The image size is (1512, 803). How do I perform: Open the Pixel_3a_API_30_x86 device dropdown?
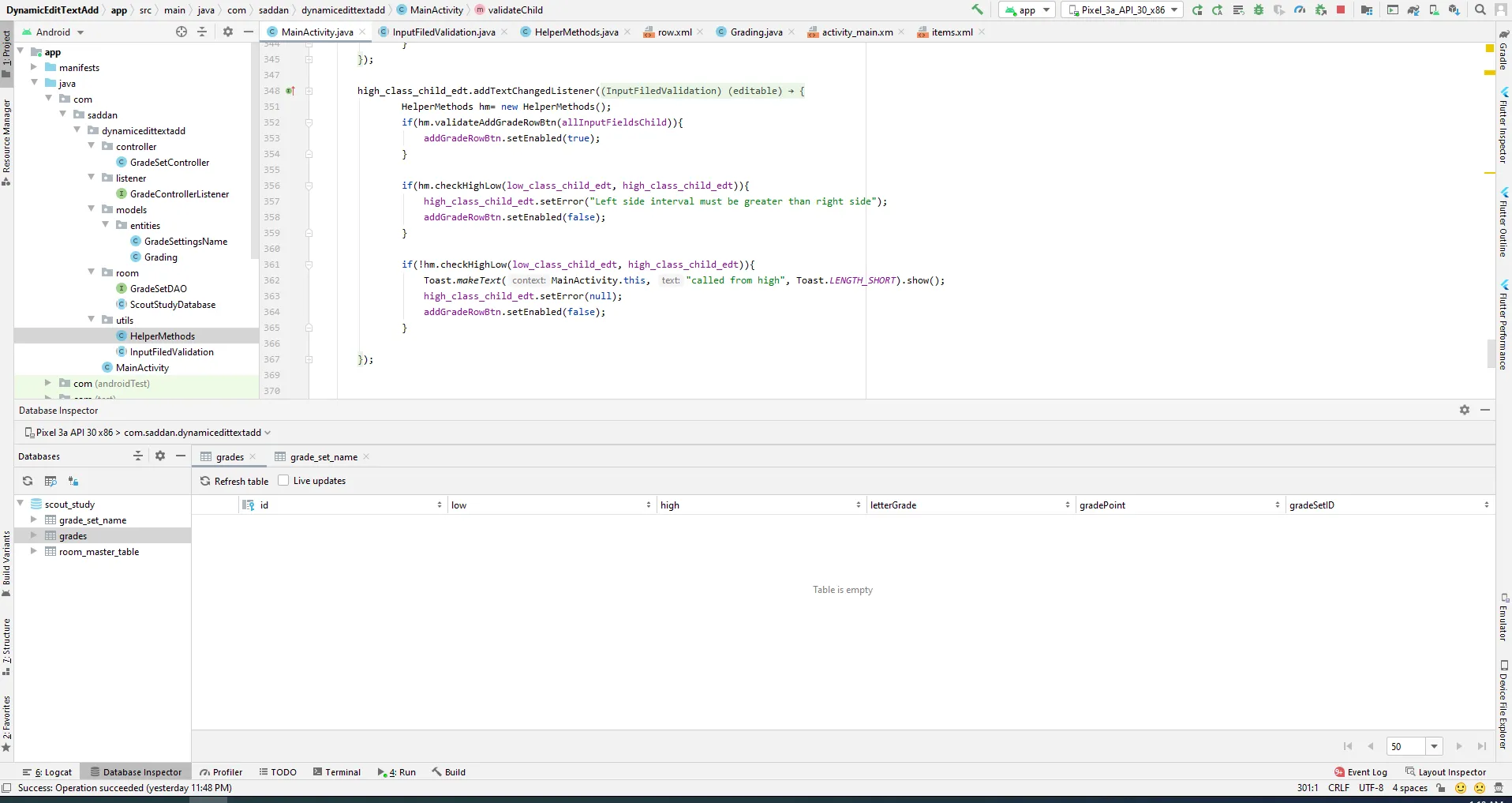coord(1122,9)
